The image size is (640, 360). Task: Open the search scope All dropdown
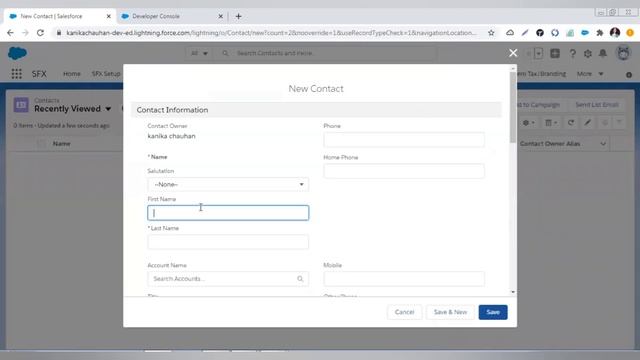tap(199, 53)
